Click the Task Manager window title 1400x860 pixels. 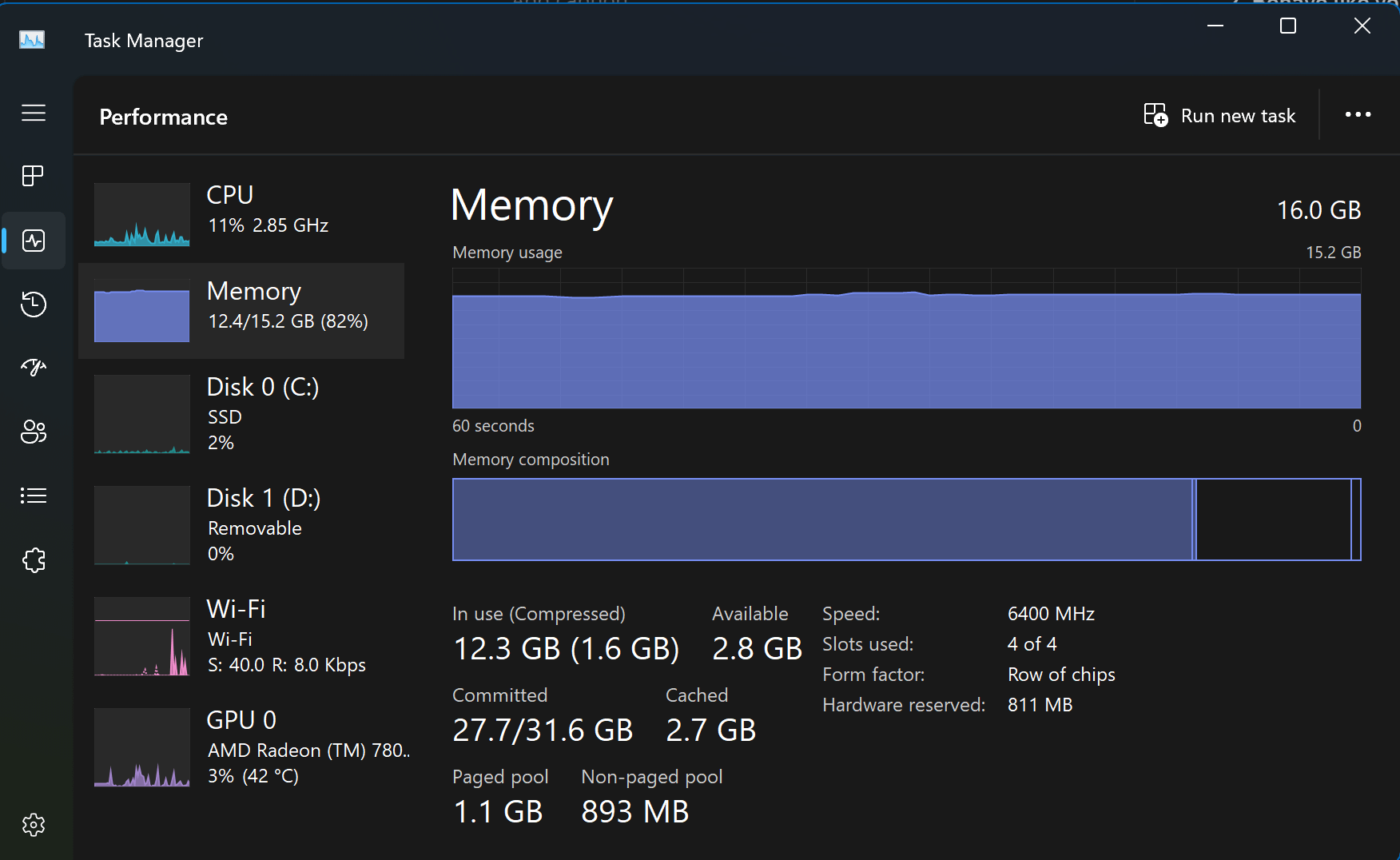(x=144, y=41)
